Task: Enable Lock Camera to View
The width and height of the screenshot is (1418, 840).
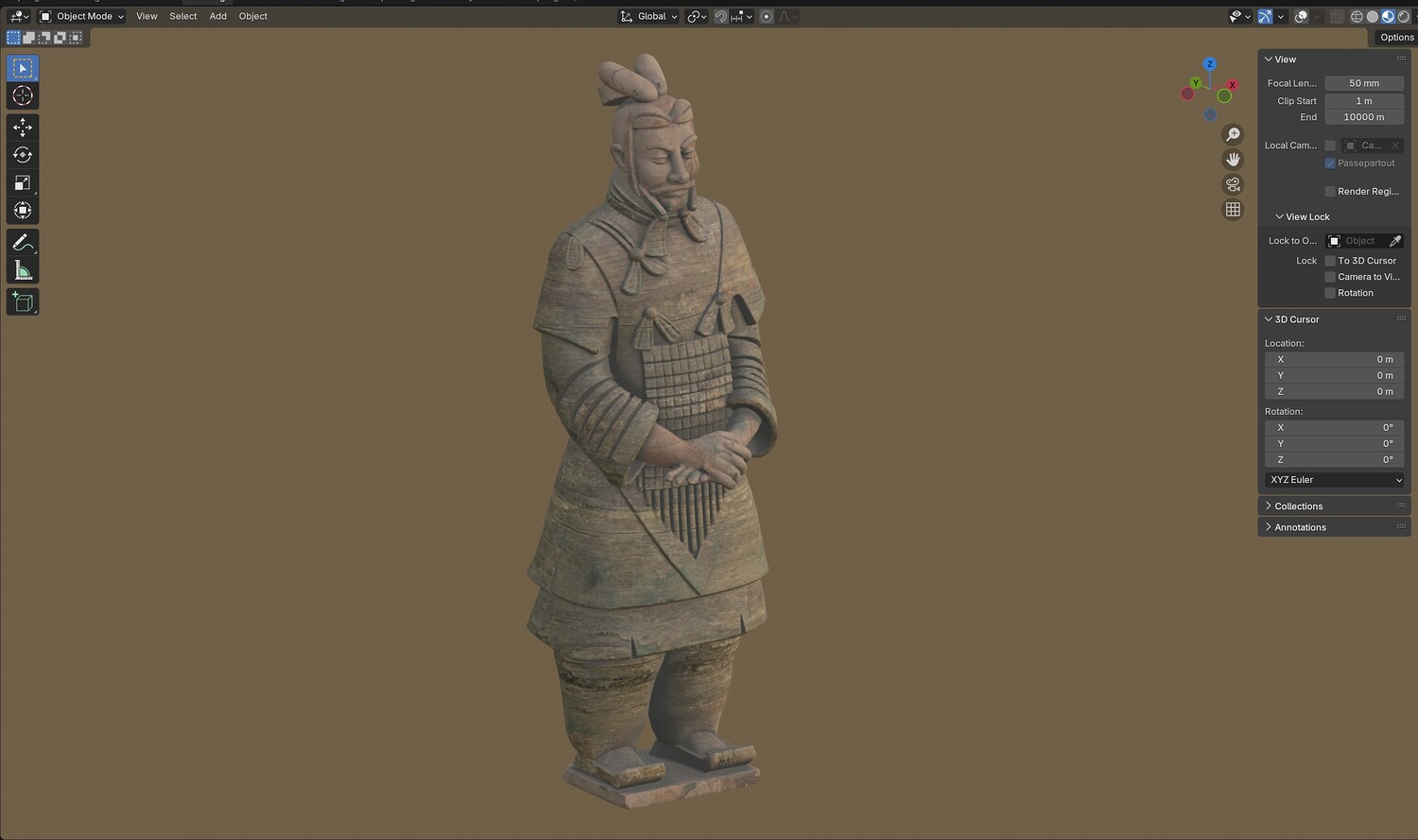Action: coord(1330,277)
